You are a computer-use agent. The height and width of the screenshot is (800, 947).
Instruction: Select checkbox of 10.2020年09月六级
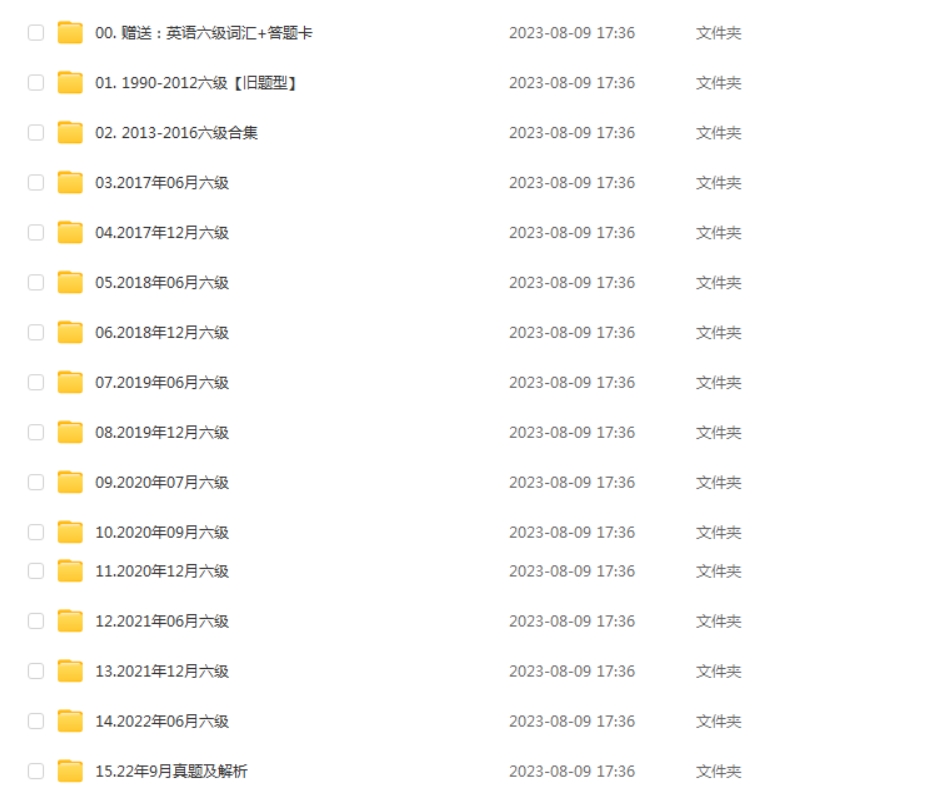pos(36,532)
